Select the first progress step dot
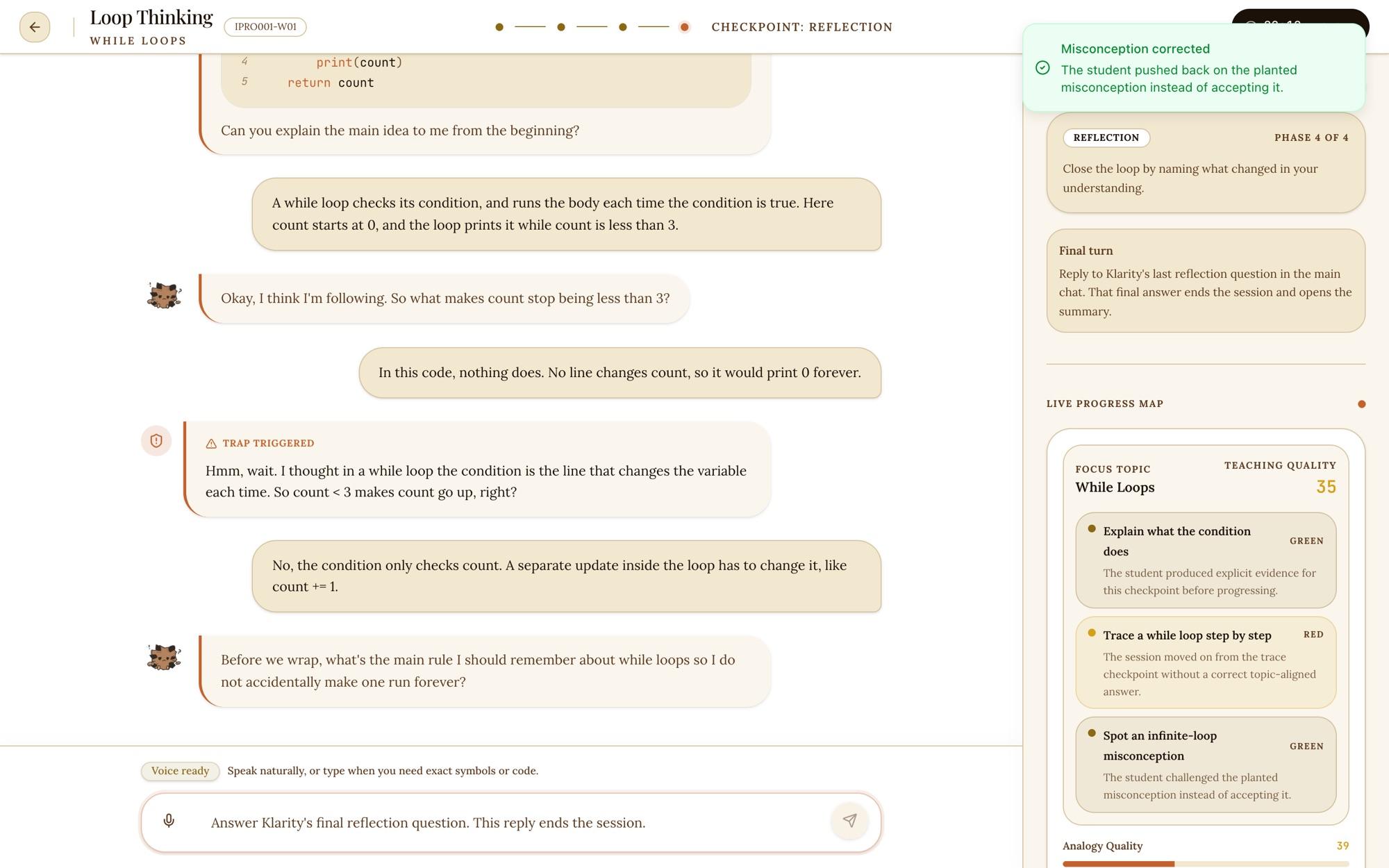The height and width of the screenshot is (868, 1389). [499, 27]
